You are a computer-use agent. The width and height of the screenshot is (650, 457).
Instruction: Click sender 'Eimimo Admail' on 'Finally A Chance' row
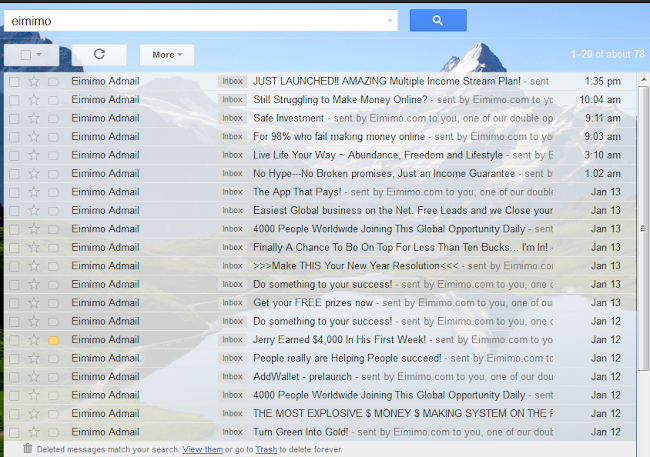pos(105,247)
